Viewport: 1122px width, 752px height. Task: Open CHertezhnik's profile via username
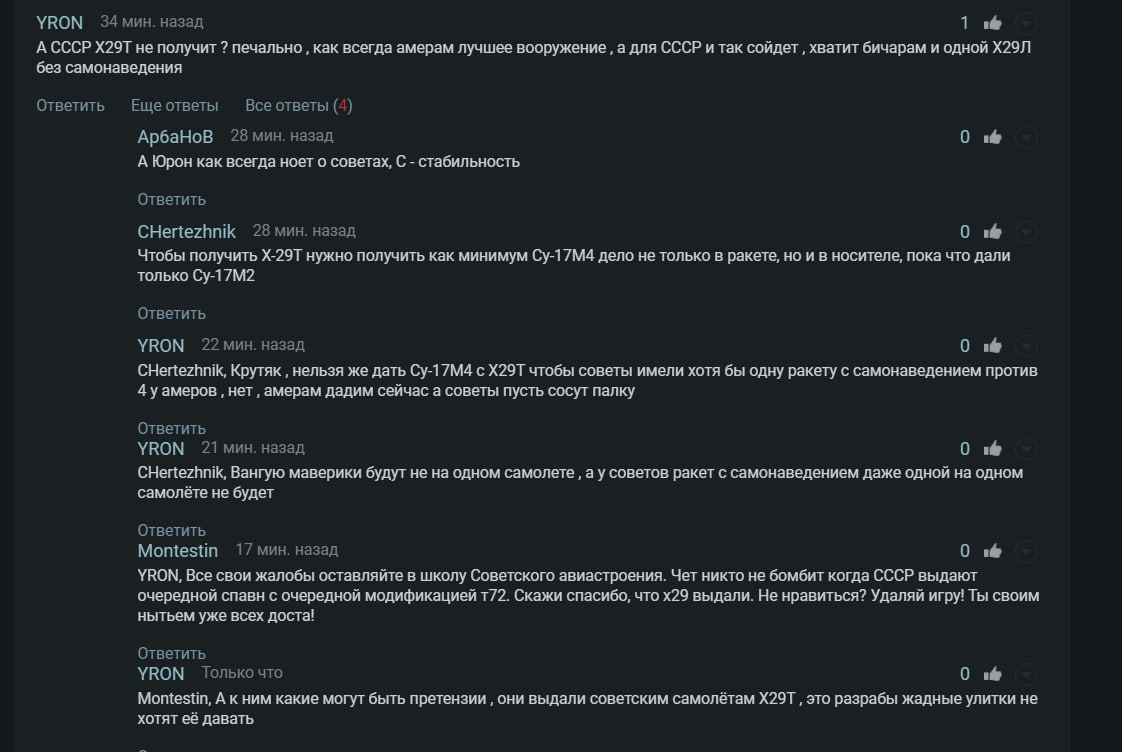(x=186, y=231)
